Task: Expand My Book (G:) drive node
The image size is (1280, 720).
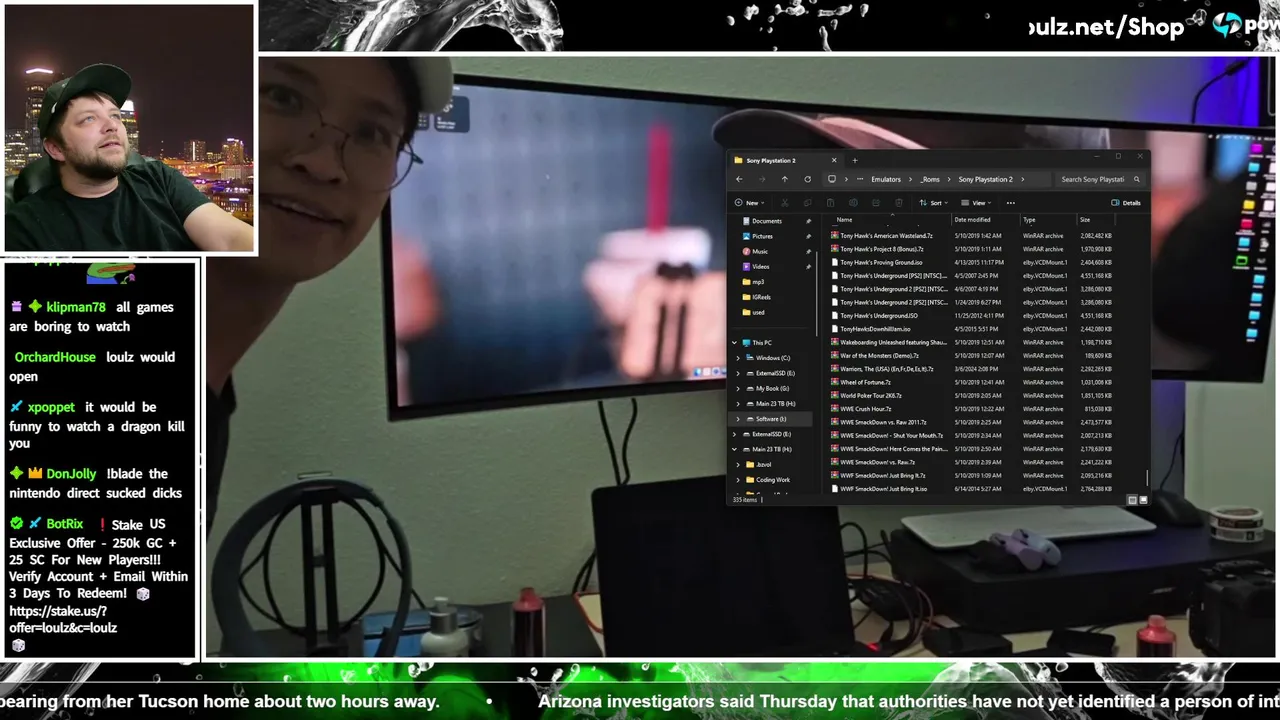Action: point(738,388)
